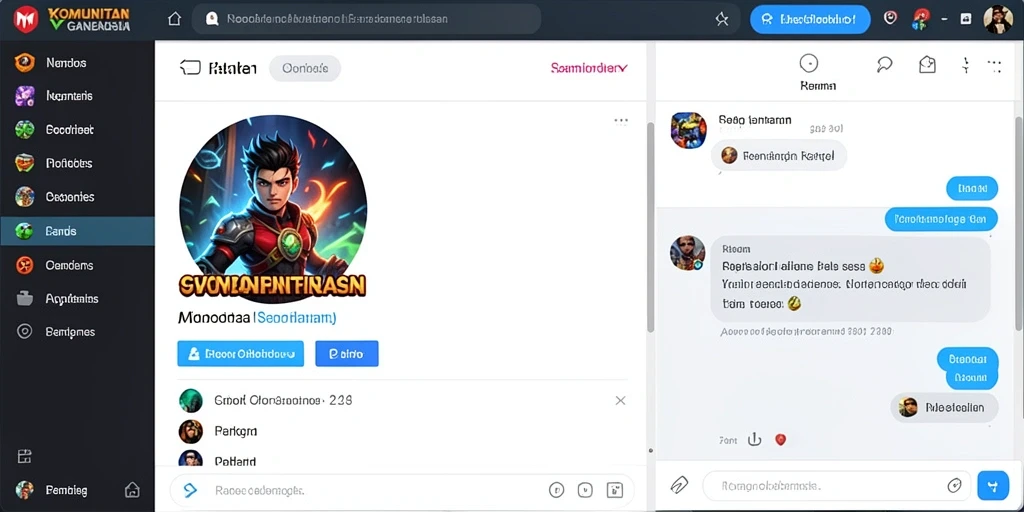Click the grey pill tab beside Ralater

[x=305, y=68]
